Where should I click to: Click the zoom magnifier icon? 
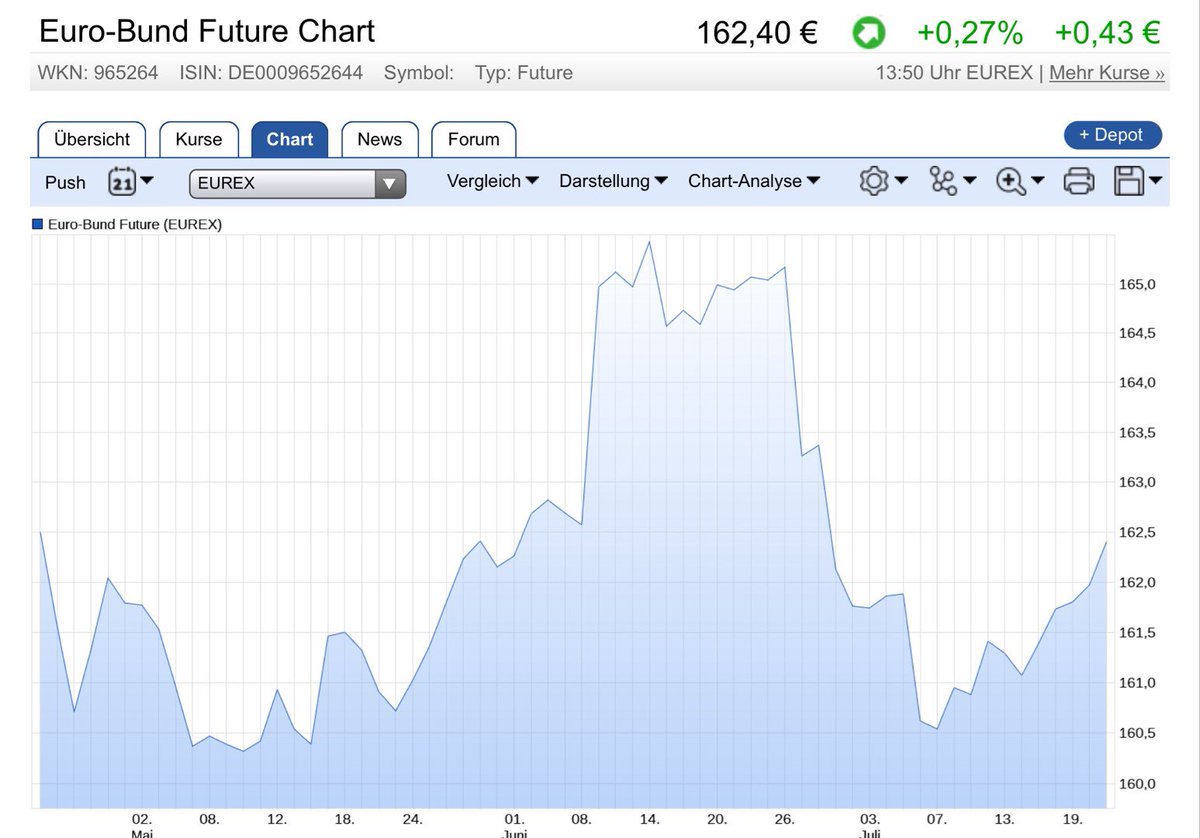coord(1011,181)
